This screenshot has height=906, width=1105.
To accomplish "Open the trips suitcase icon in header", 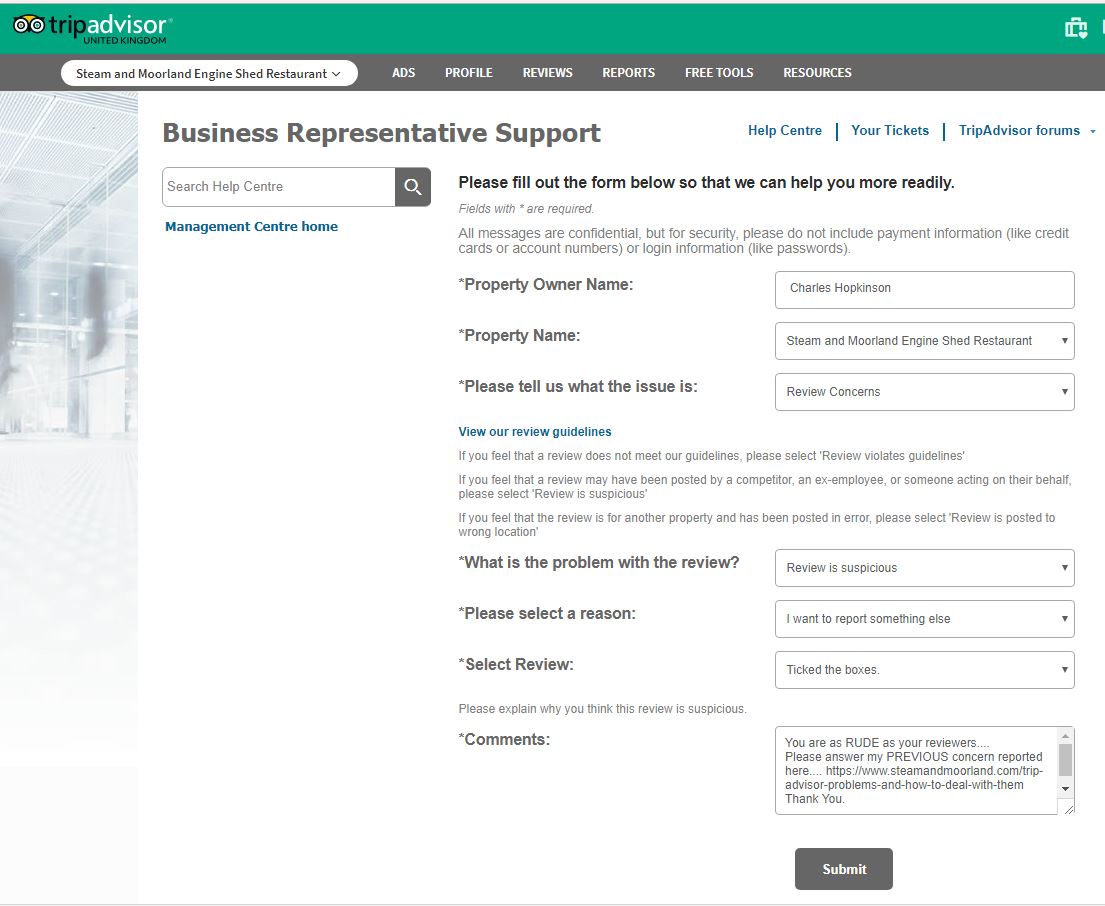I will 1075,28.
